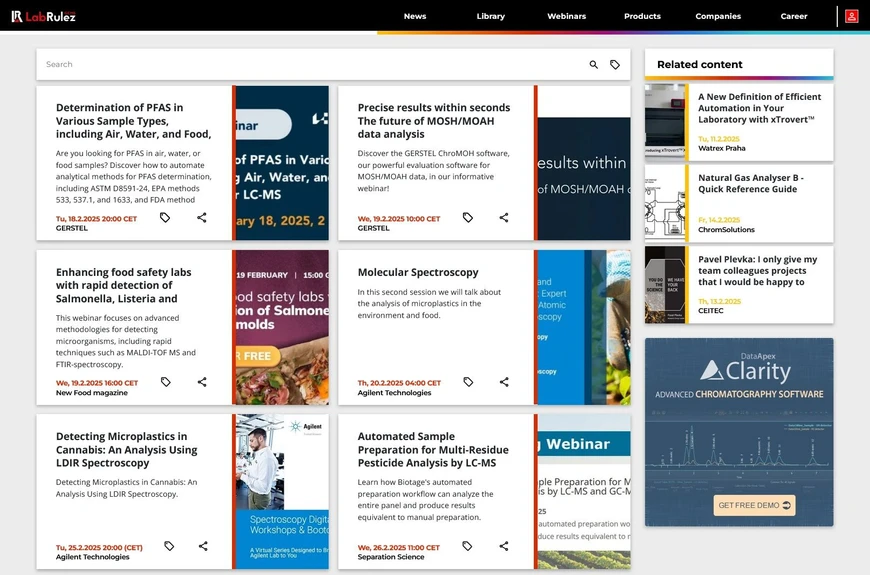Switch to the Webinars section

[566, 16]
